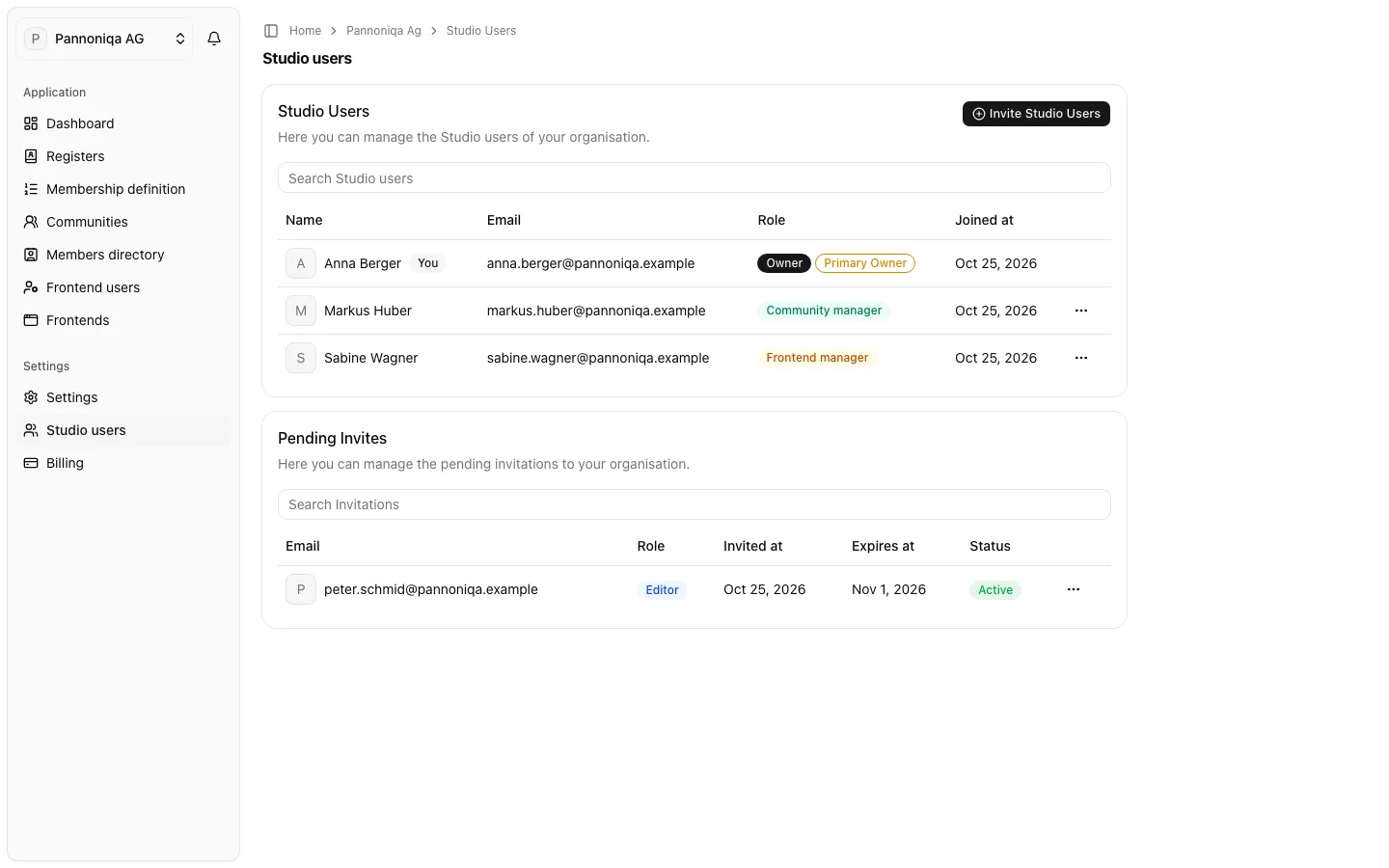
Task: Click the Dashboard icon in sidebar
Action: 31,123
